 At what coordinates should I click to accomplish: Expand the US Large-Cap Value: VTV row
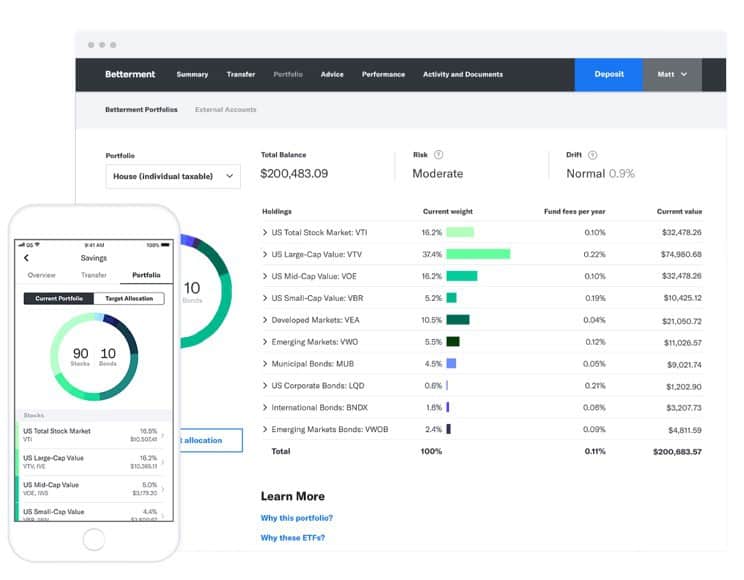(265, 254)
